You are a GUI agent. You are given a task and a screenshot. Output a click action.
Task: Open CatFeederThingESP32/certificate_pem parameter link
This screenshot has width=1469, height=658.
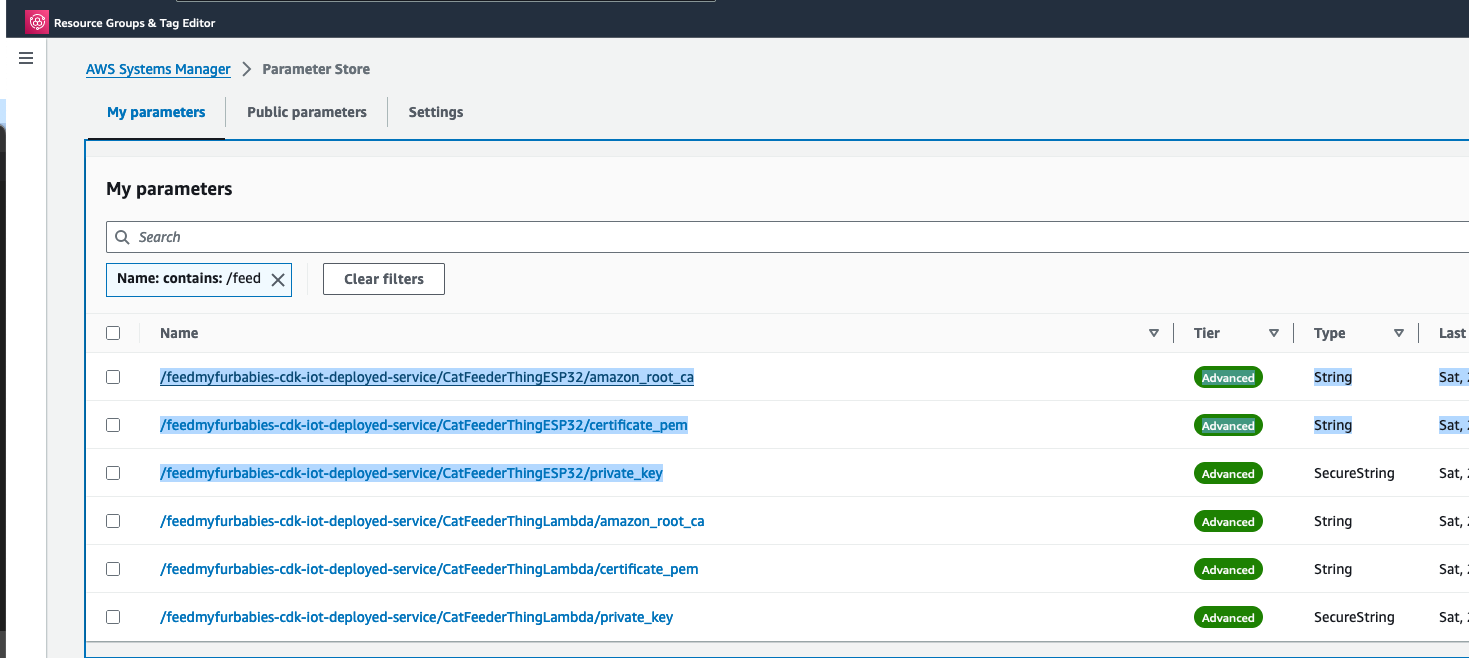(424, 425)
